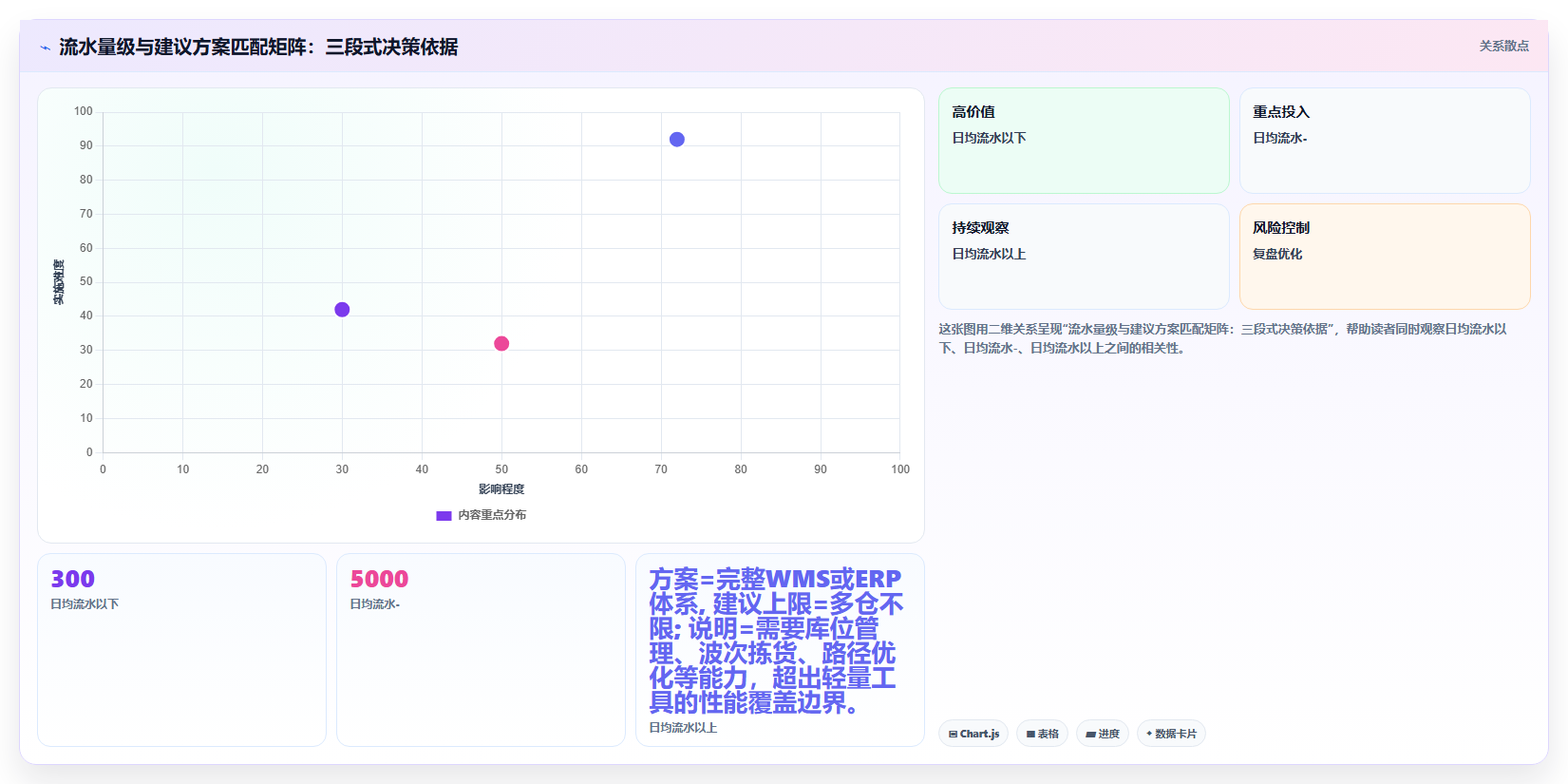Click the 表格 tag chip

pyautogui.click(x=1042, y=734)
